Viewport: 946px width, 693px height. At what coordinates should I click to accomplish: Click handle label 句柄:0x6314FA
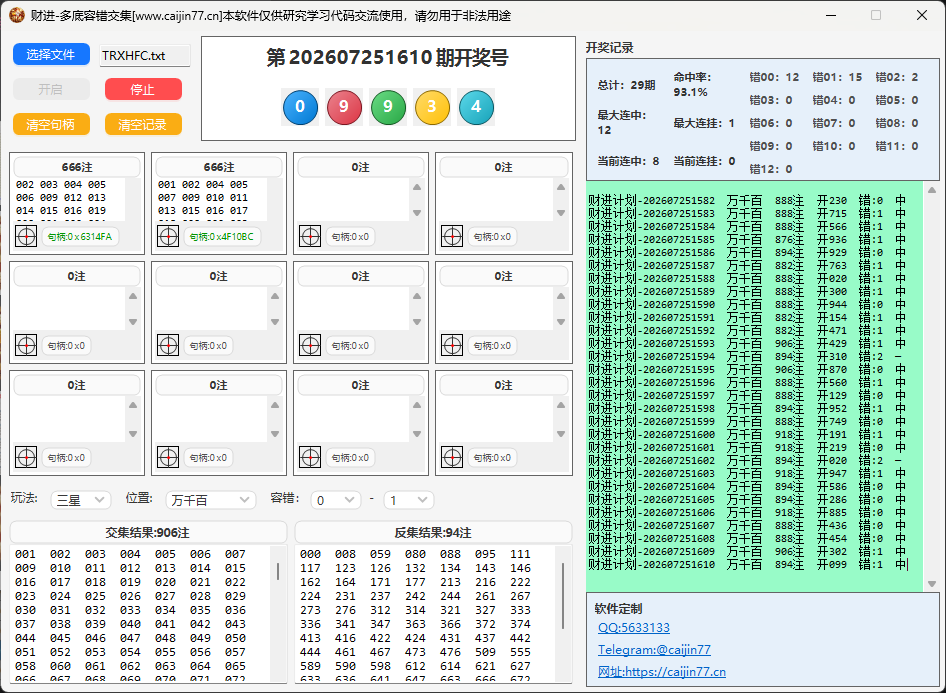[80, 236]
